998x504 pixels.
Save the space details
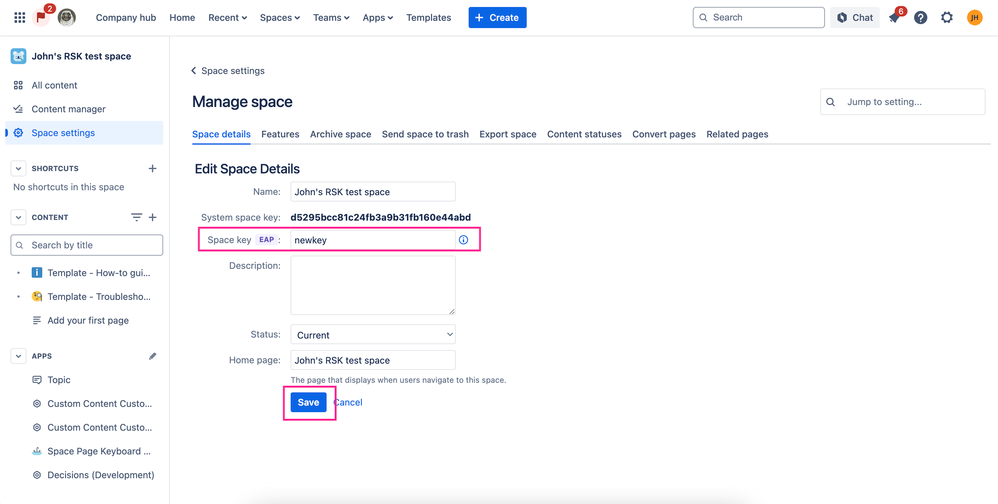(x=309, y=402)
